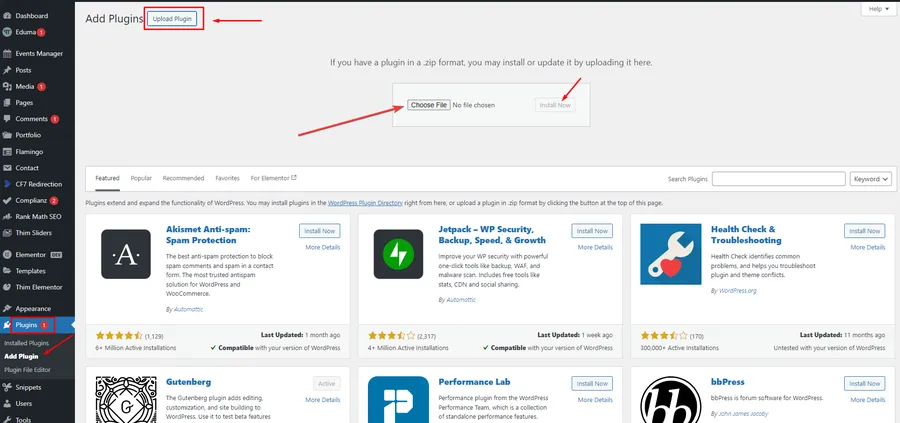Click the Upload Plugin button
The image size is (900, 423).
(174, 19)
